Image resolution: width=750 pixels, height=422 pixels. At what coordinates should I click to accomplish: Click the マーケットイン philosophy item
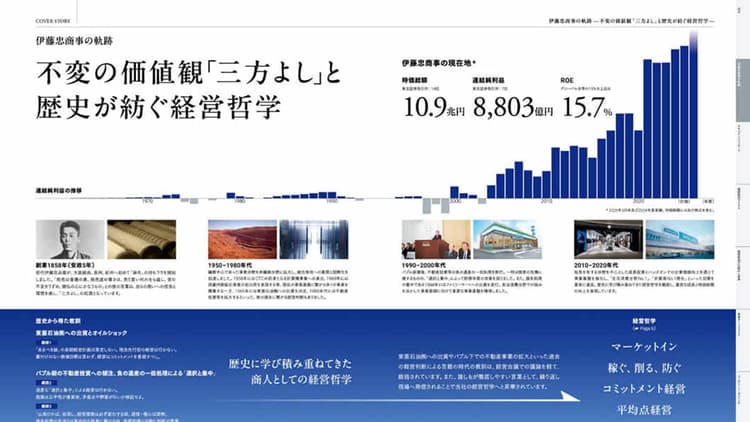[644, 346]
